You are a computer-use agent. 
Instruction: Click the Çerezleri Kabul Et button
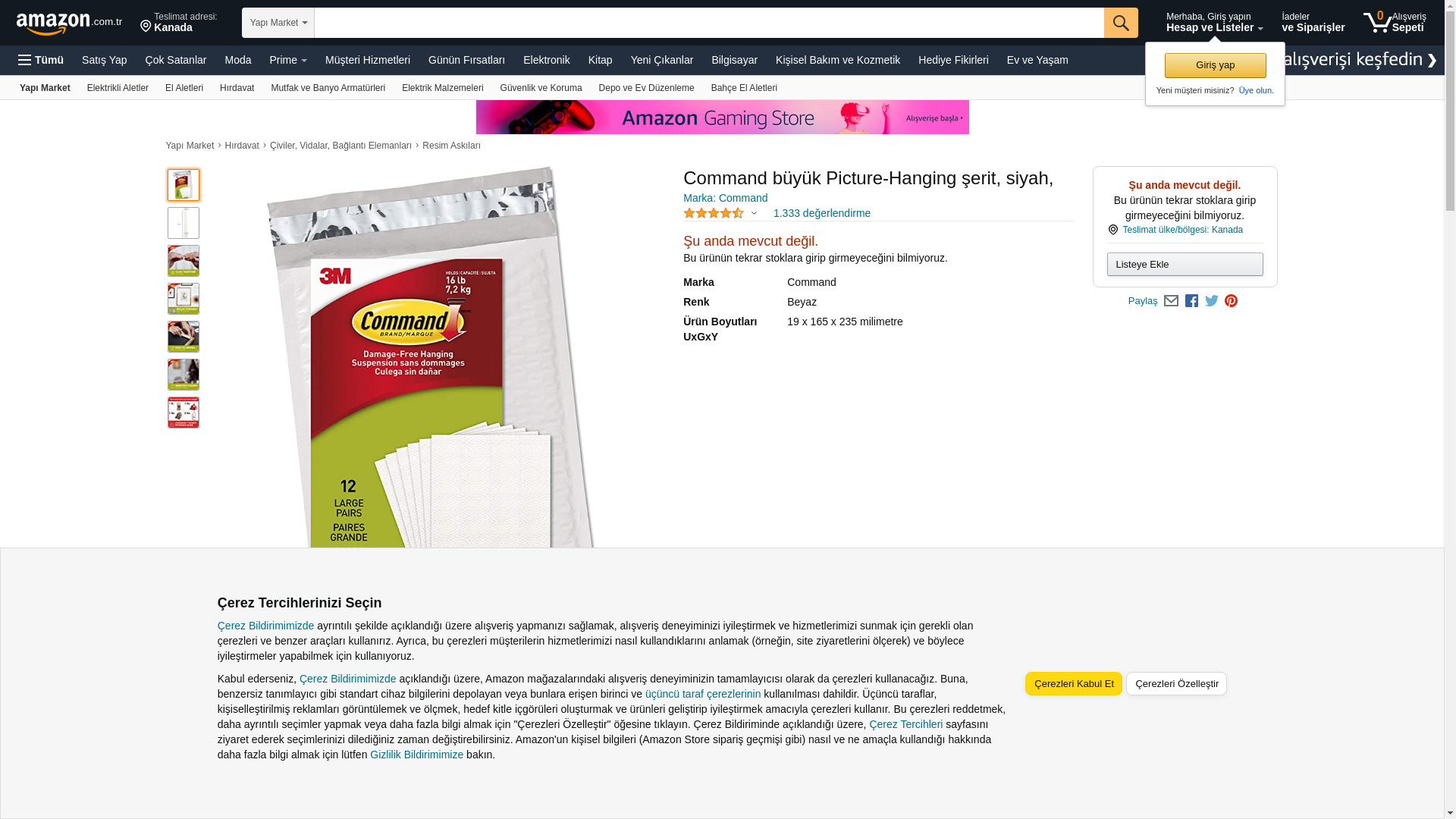point(1073,683)
